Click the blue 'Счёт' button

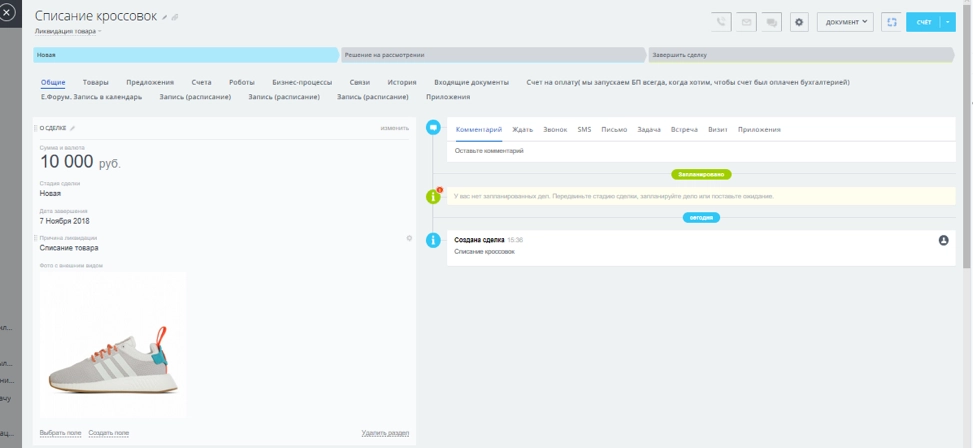point(923,22)
